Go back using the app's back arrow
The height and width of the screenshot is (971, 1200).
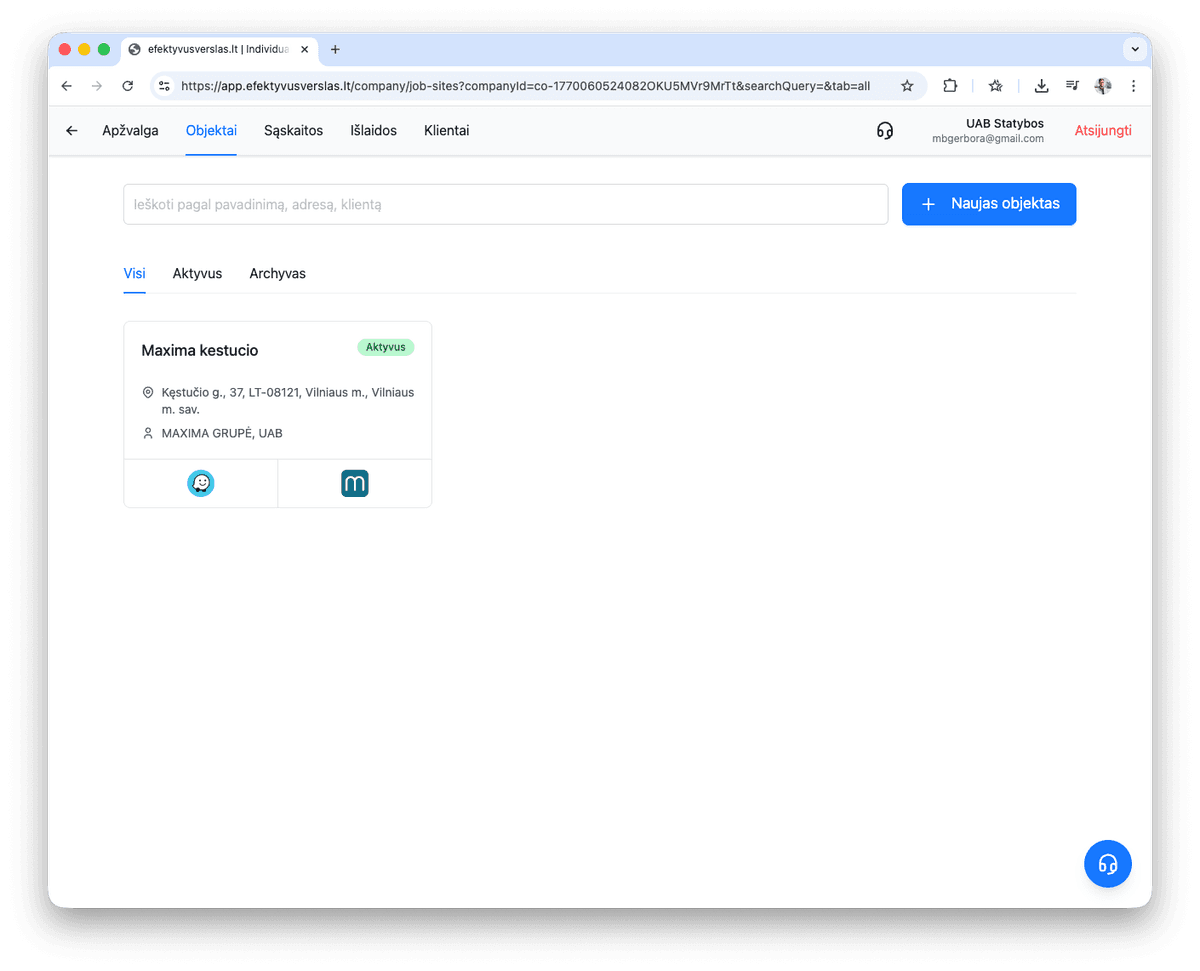tap(72, 131)
